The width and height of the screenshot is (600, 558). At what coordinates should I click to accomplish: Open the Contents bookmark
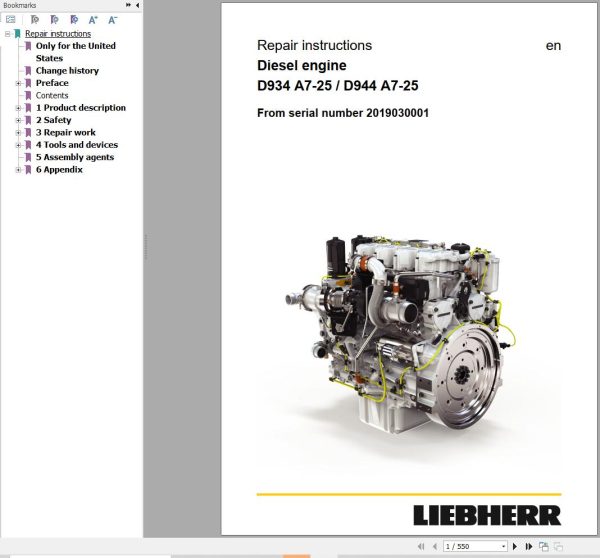tap(52, 95)
